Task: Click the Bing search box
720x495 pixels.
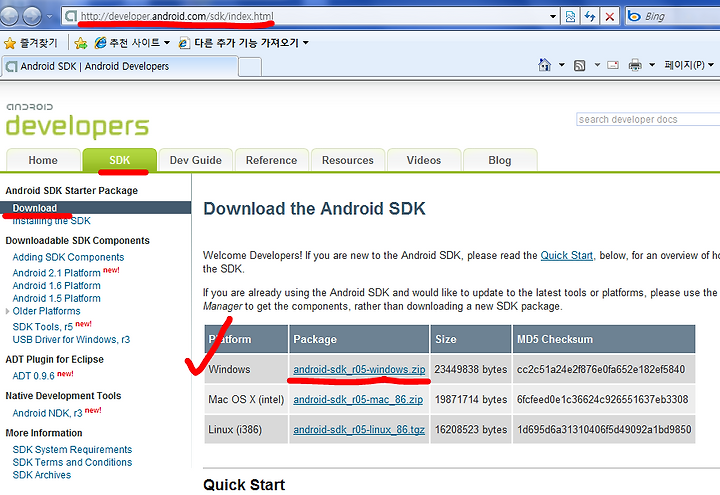Action: (x=673, y=17)
